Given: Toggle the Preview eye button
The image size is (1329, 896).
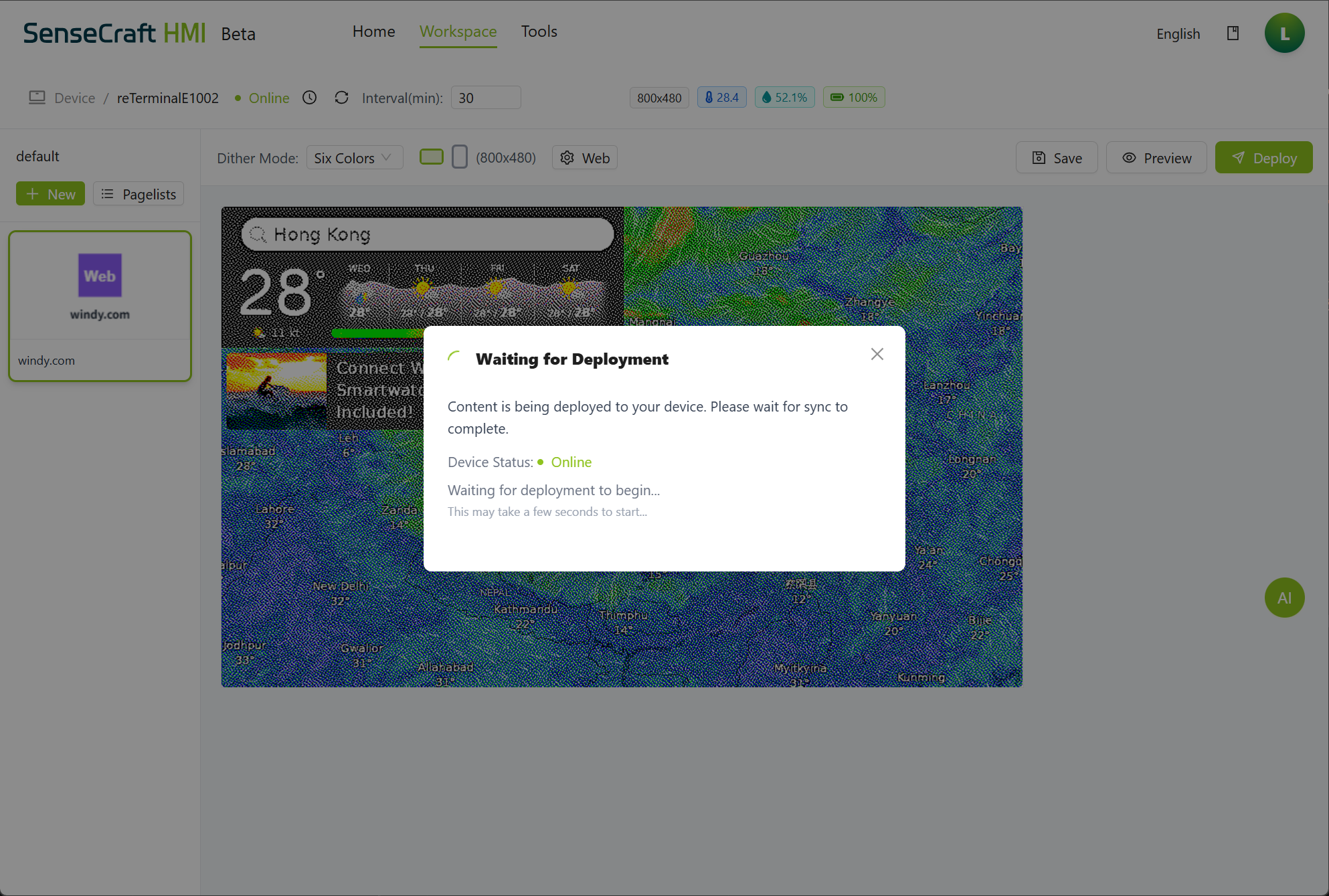Looking at the screenshot, I should pos(1156,158).
